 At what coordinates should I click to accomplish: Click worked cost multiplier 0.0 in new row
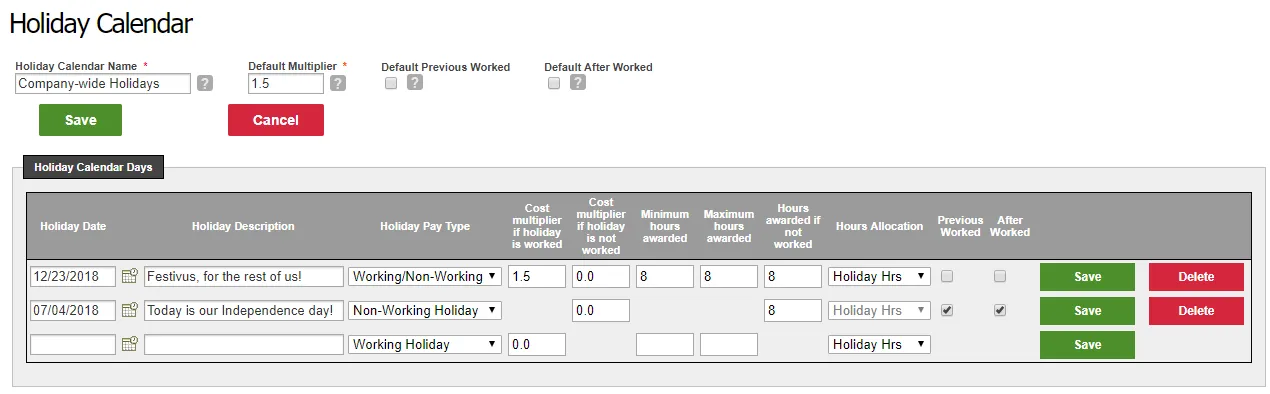click(537, 345)
